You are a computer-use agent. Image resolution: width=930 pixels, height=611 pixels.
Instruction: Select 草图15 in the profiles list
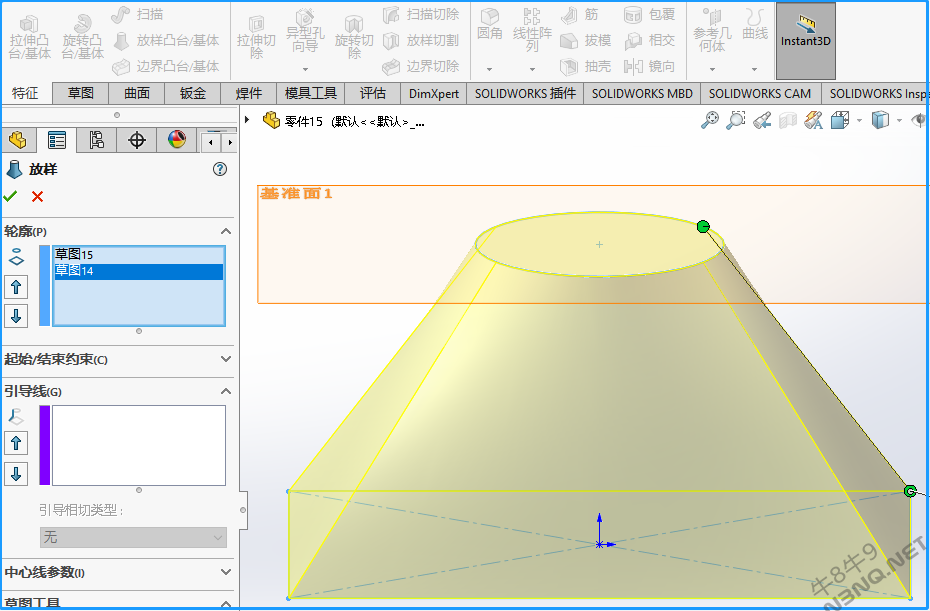(139, 254)
